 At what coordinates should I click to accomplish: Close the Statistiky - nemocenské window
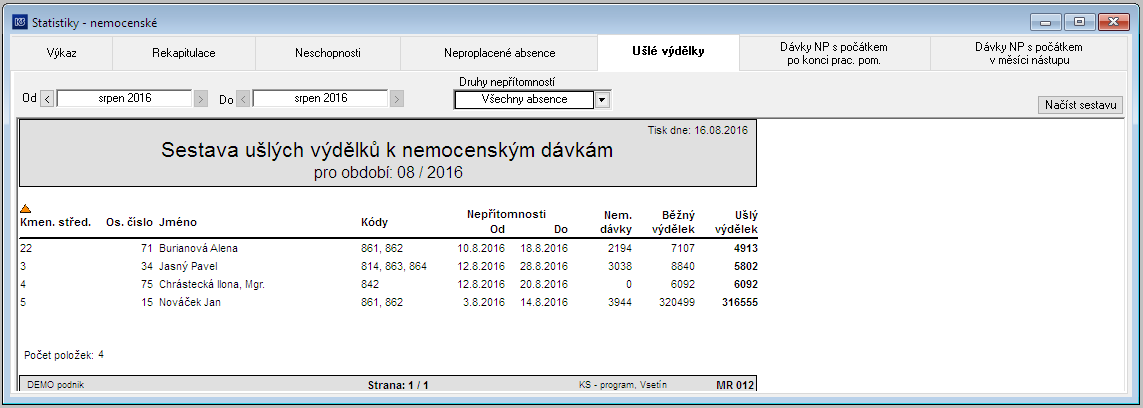1114,23
